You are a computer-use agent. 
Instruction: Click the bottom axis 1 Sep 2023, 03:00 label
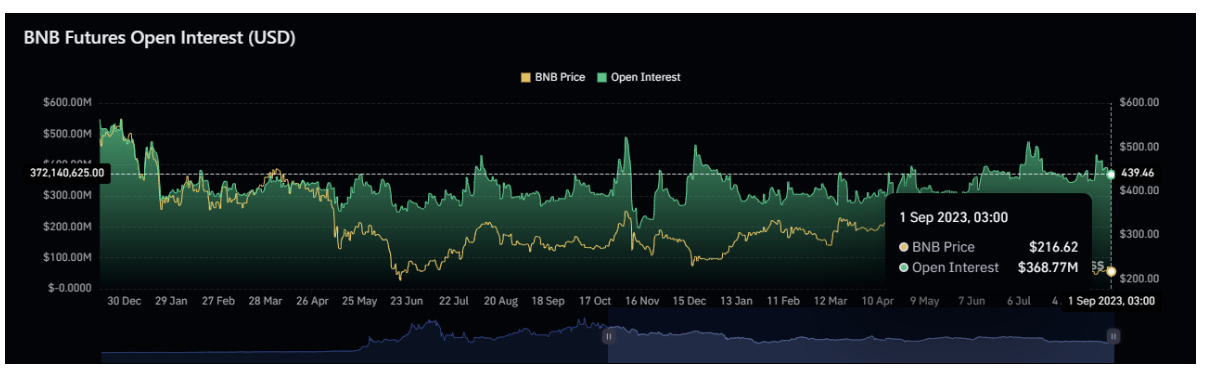coord(1110,300)
